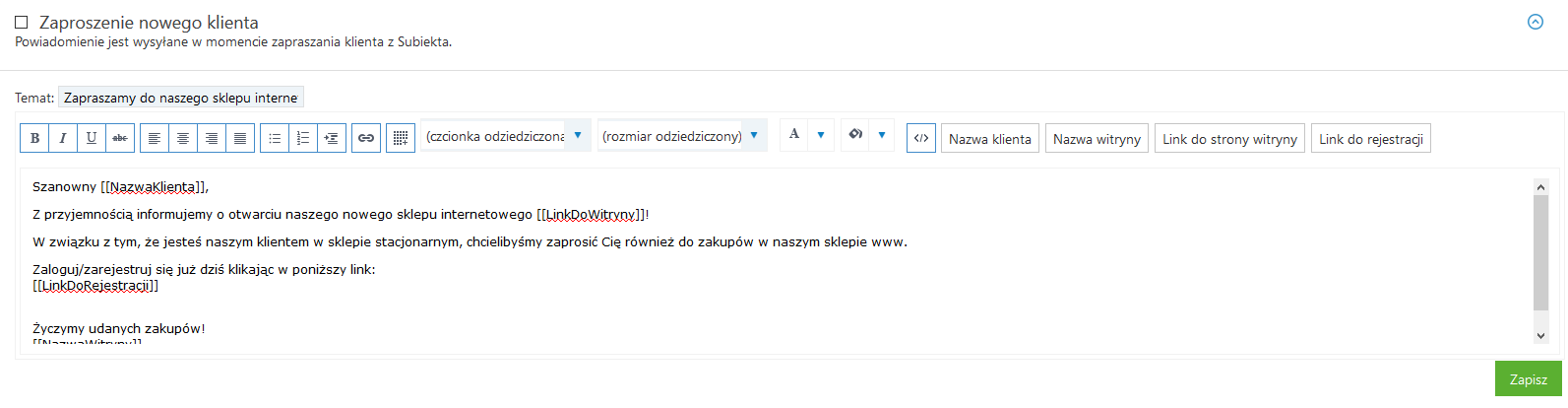Increase the paragraph indent
Viewport: 1568px width, 408px height.
[x=332, y=138]
